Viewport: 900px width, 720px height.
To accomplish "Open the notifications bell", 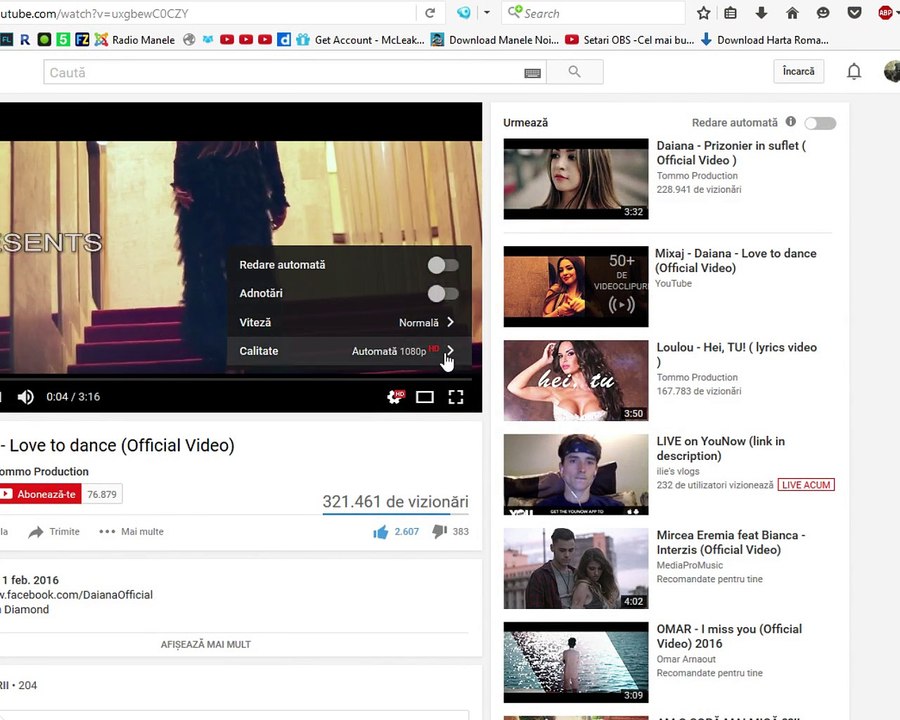I will click(854, 72).
